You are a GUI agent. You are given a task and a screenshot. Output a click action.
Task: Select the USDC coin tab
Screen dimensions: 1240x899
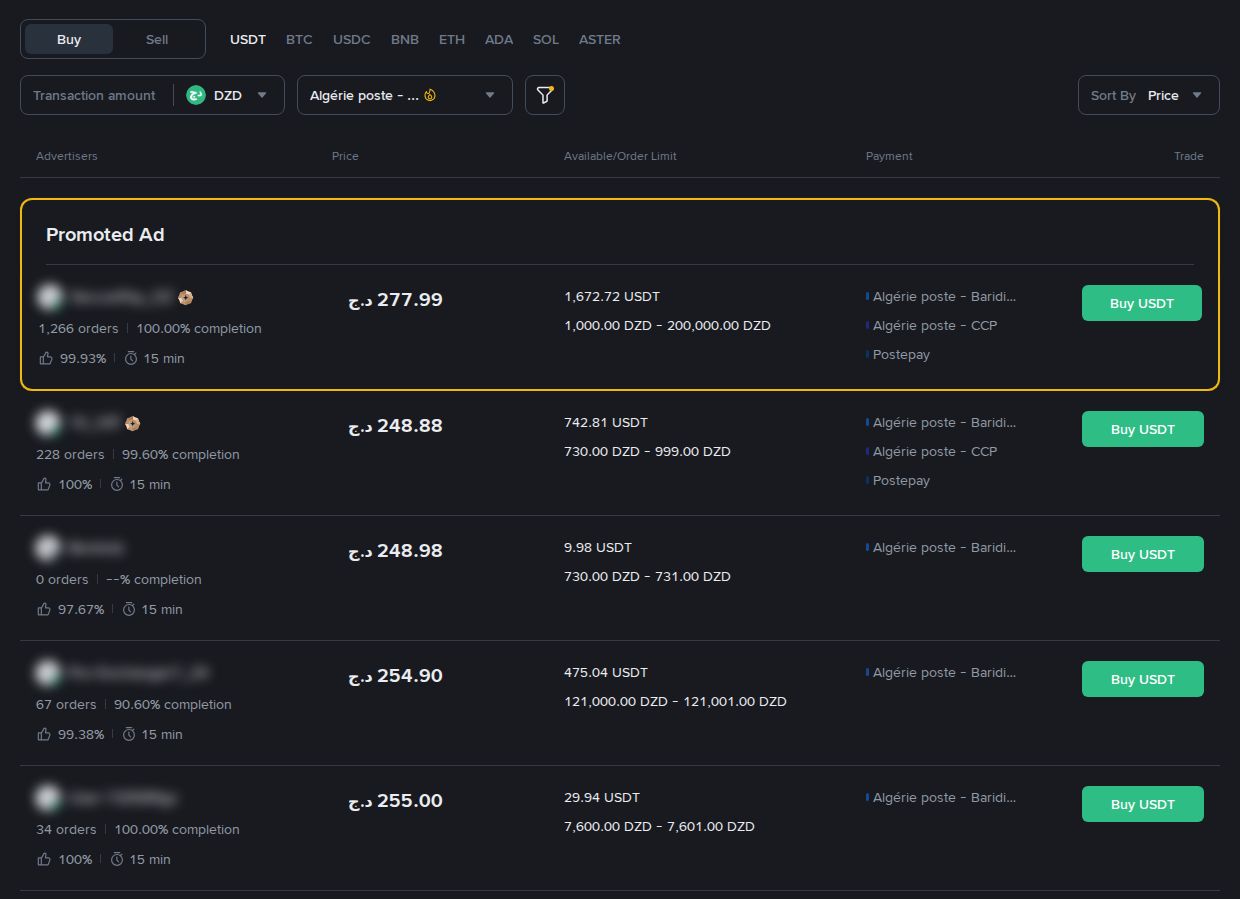pos(352,40)
